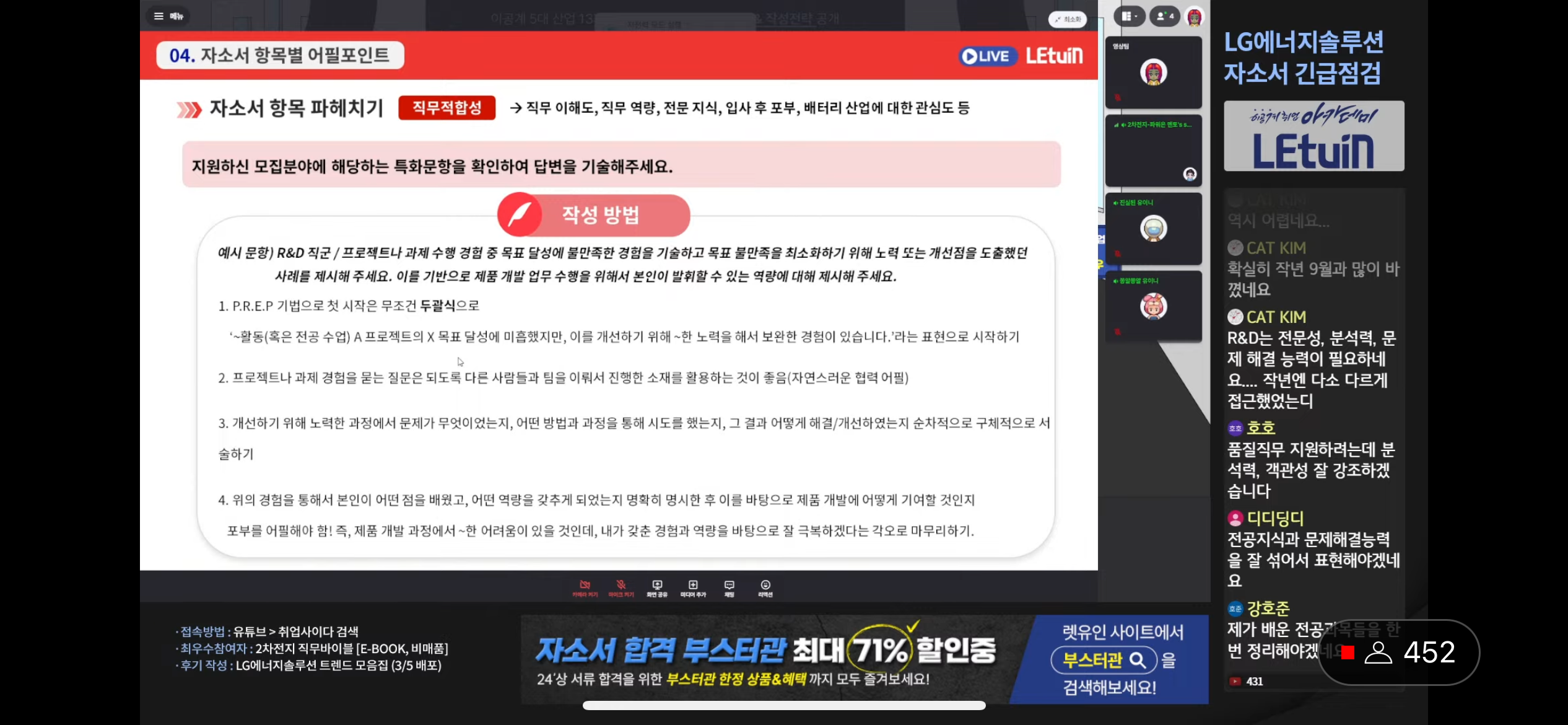Screen dimensions: 1568x725
Task: Click the triple-chevron icon before 자소서 항목
Action: pyautogui.click(x=189, y=110)
